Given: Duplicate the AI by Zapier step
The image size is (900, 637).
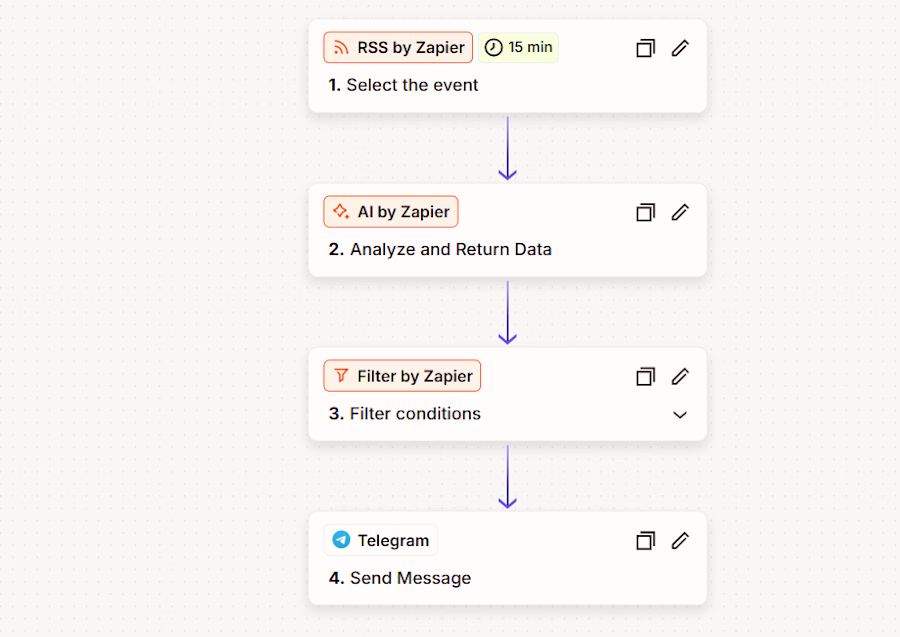Looking at the screenshot, I should coord(645,212).
